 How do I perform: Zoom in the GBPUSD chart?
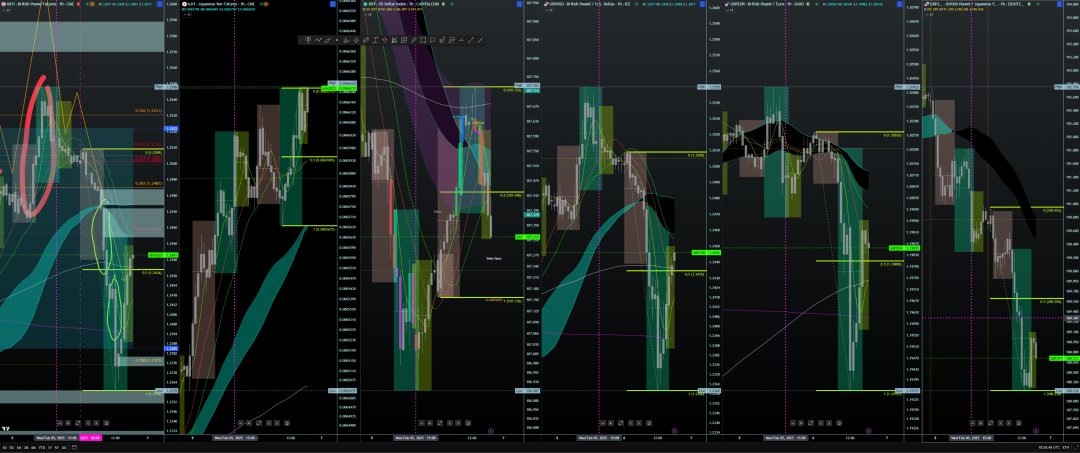[610, 423]
